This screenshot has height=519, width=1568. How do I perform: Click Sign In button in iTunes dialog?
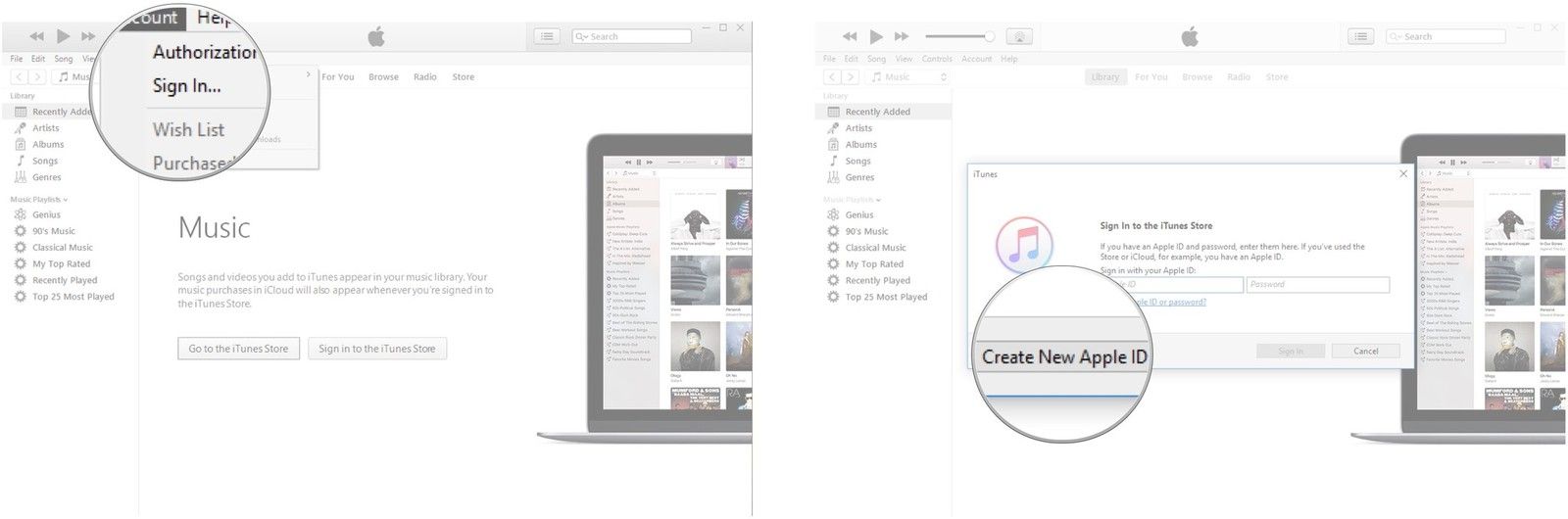coord(1291,351)
